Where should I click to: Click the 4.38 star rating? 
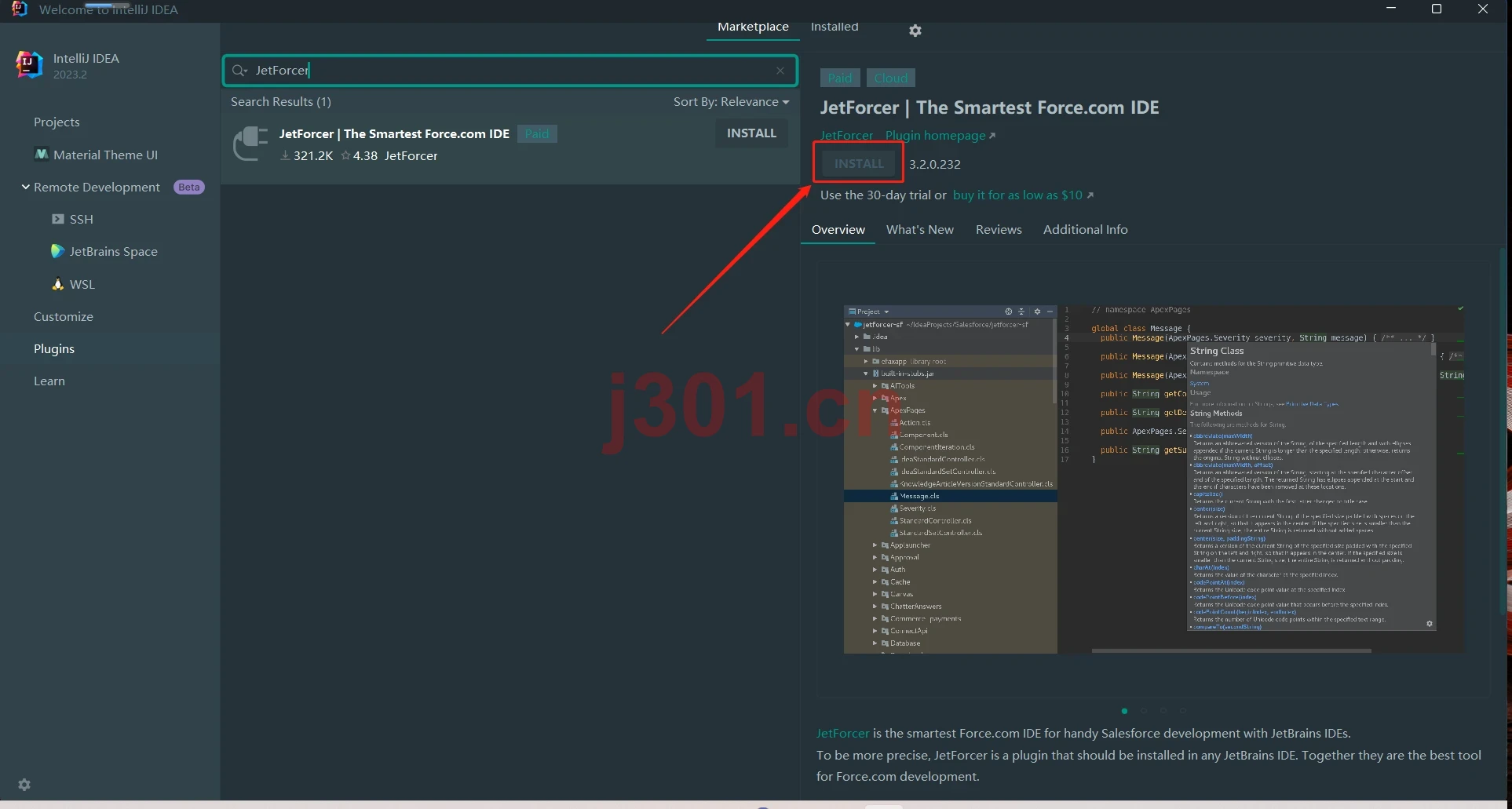click(x=359, y=156)
